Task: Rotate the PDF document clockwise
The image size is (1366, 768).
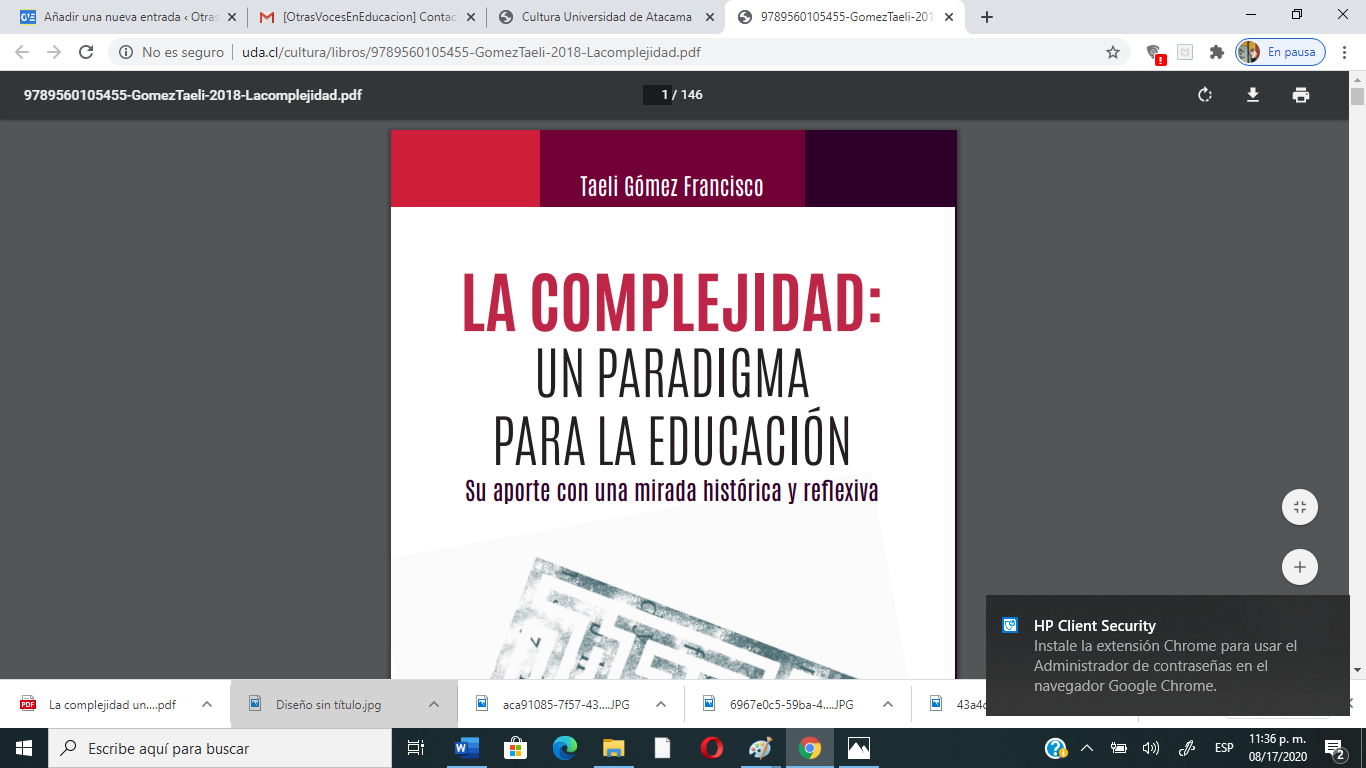Action: tap(1205, 95)
